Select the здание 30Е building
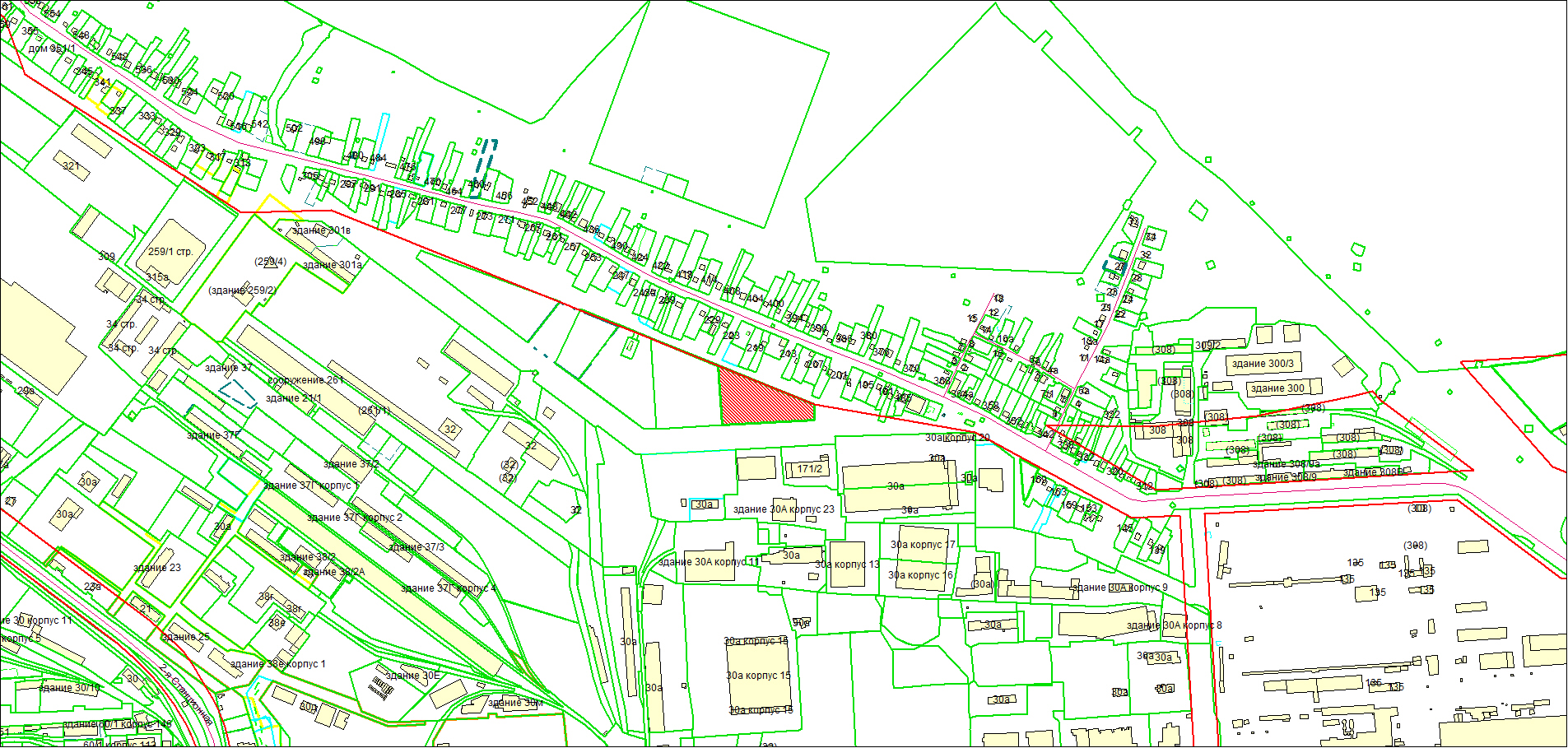 [x=412, y=676]
